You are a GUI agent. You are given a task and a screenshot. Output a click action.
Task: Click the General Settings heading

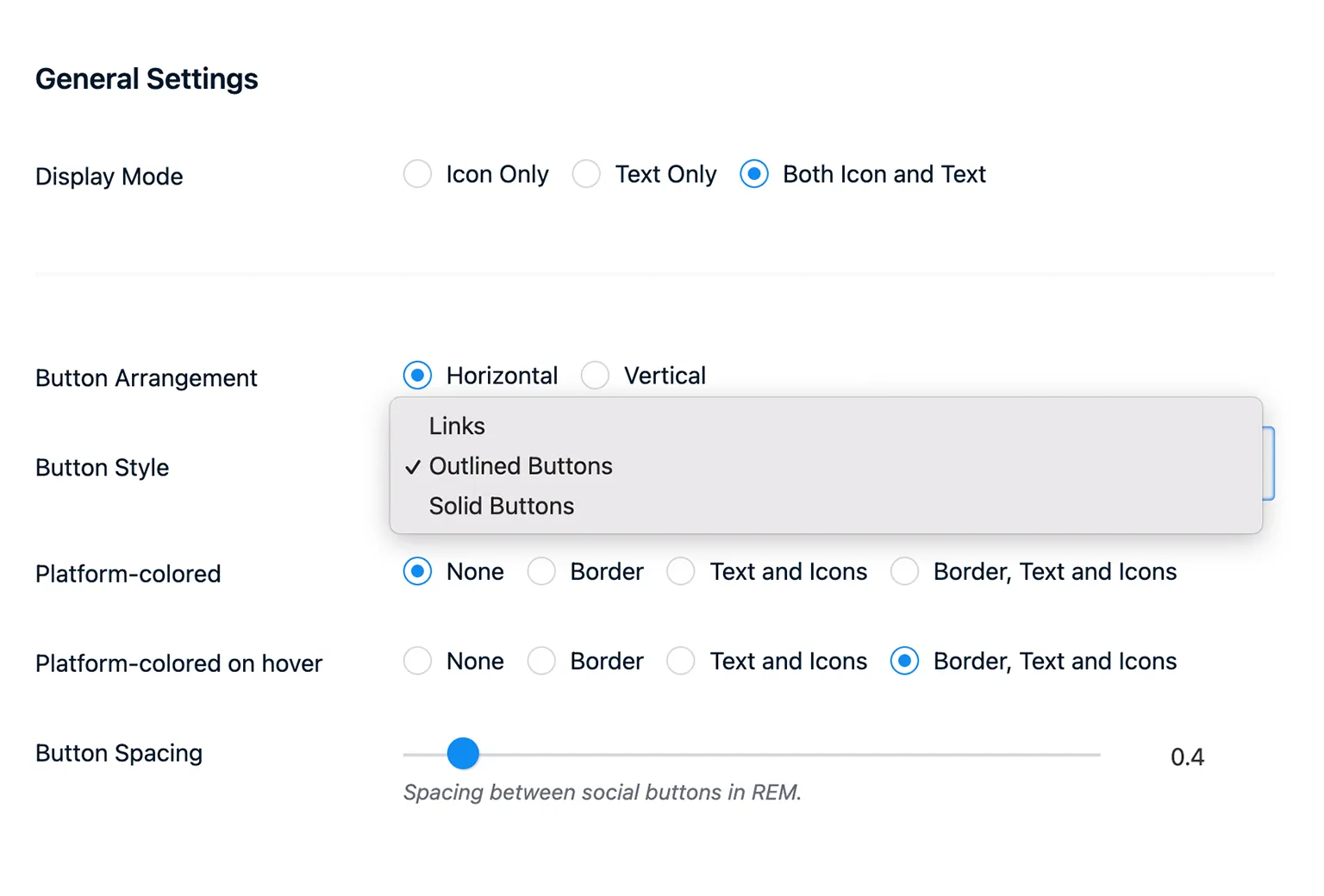(147, 78)
